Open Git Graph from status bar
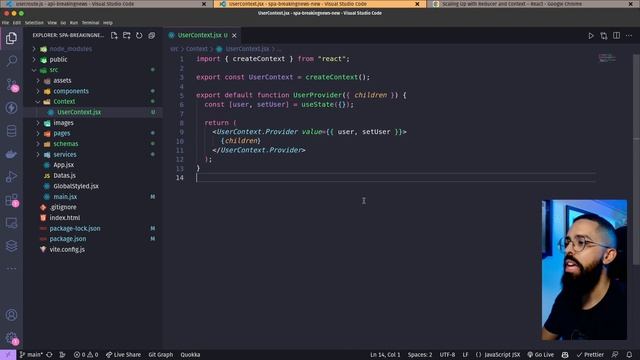 (x=161, y=355)
